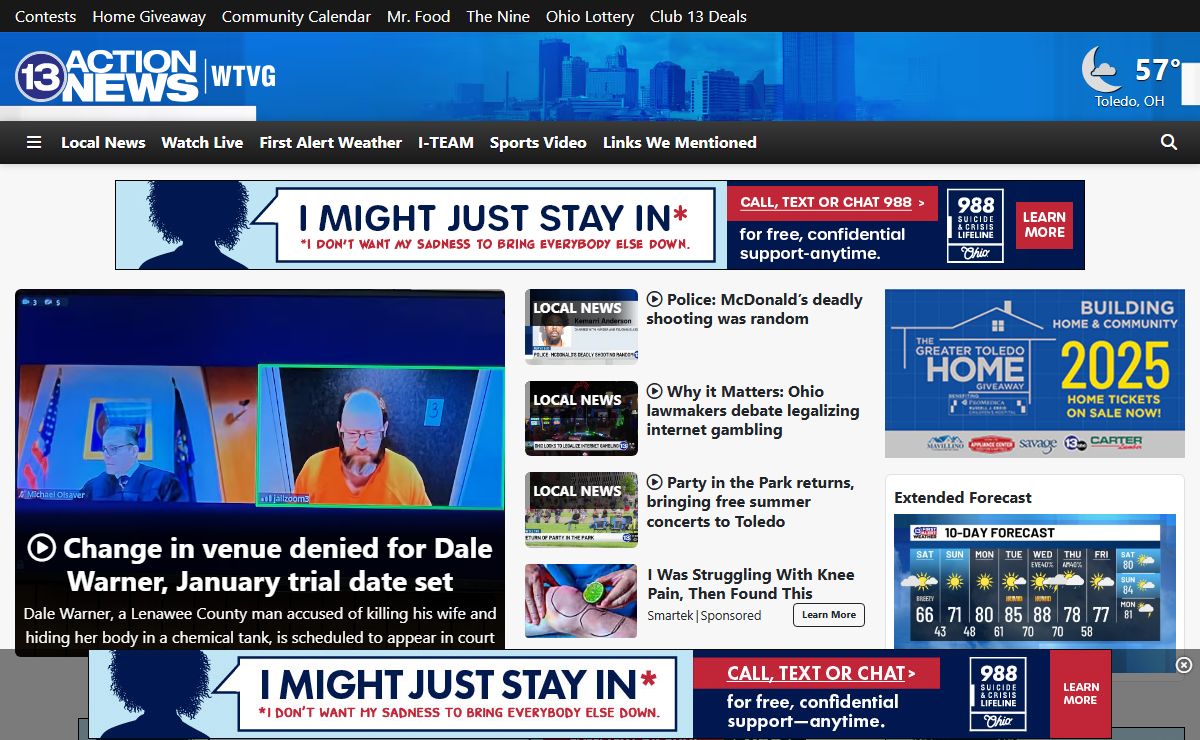The width and height of the screenshot is (1200, 740).
Task: Click Learn More on Smartek sponsored ad
Action: (829, 615)
